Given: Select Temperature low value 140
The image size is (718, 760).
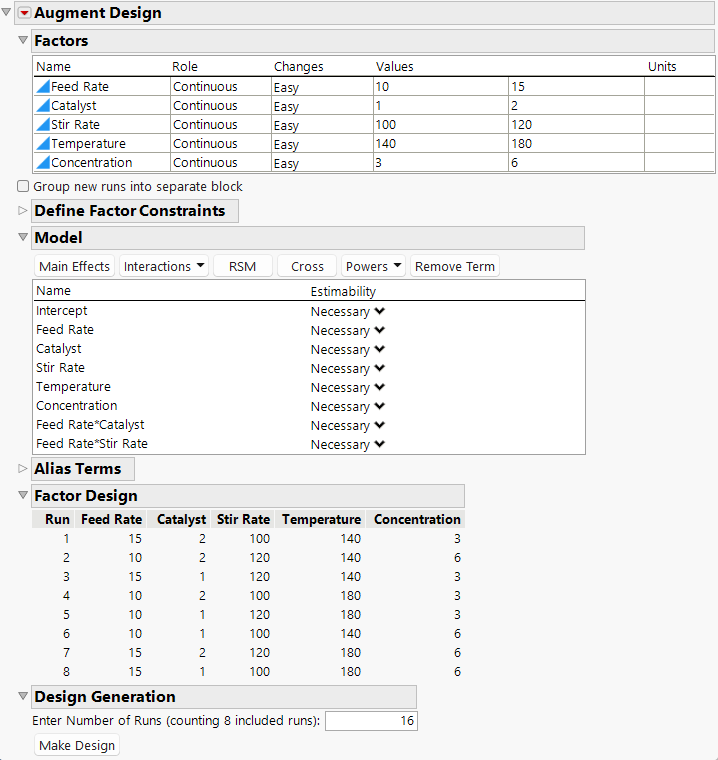Looking at the screenshot, I should 441,143.
